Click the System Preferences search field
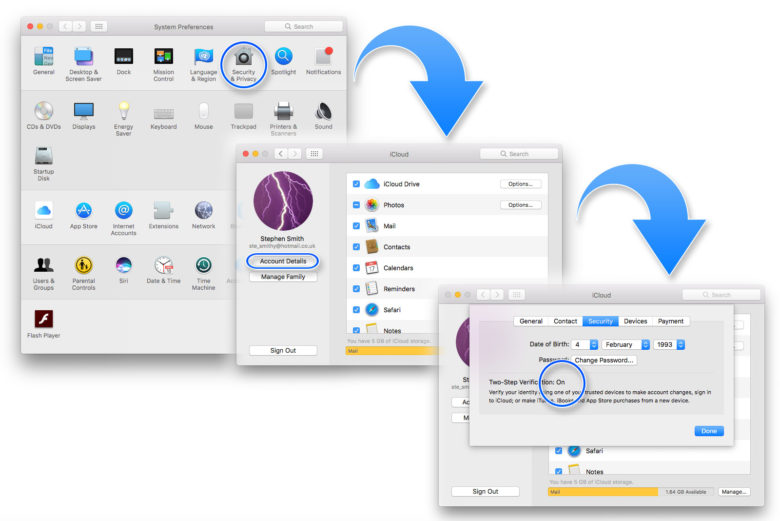 303,26
